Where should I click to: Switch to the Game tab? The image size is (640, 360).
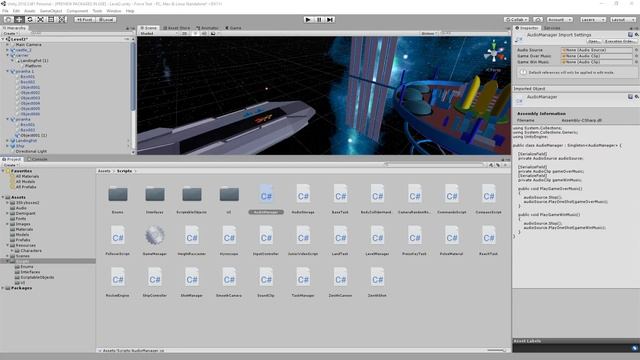point(233,28)
